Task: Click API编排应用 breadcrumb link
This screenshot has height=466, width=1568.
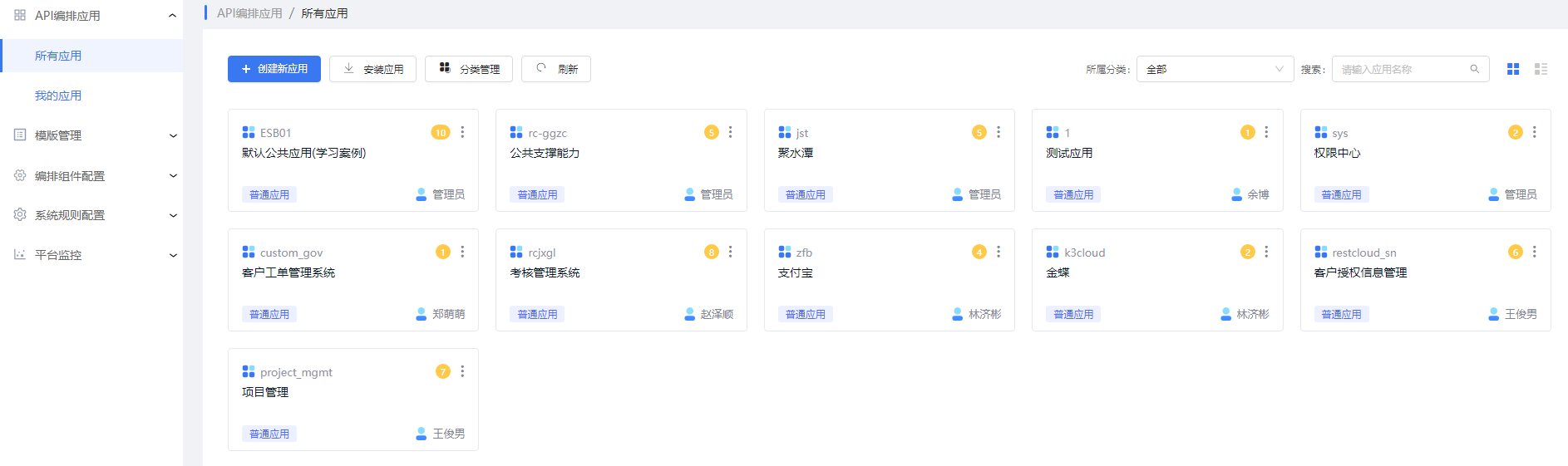Action: 249,13
